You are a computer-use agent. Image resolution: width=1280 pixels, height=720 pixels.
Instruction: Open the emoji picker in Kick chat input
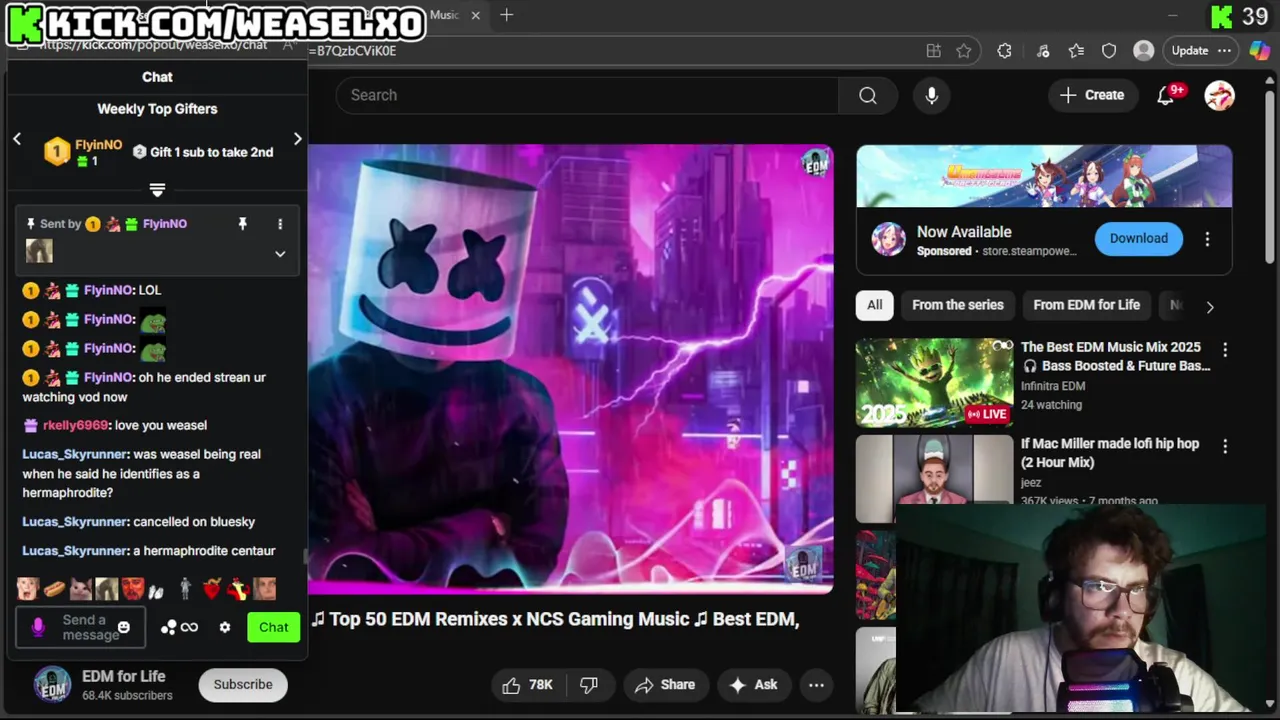pyautogui.click(x=124, y=627)
